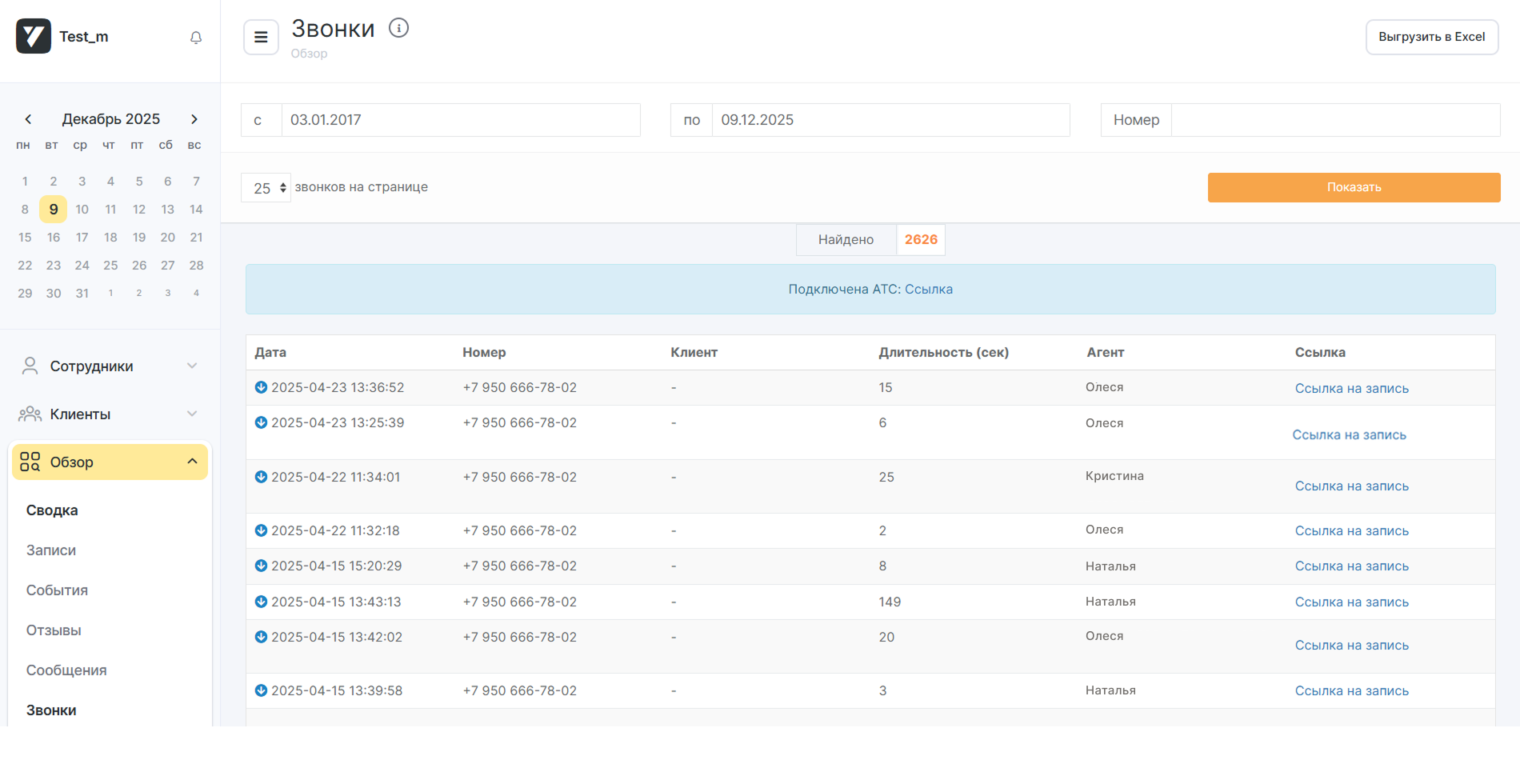The width and height of the screenshot is (1520, 784).
Task: Go to previous month in calendar
Action: [28, 119]
